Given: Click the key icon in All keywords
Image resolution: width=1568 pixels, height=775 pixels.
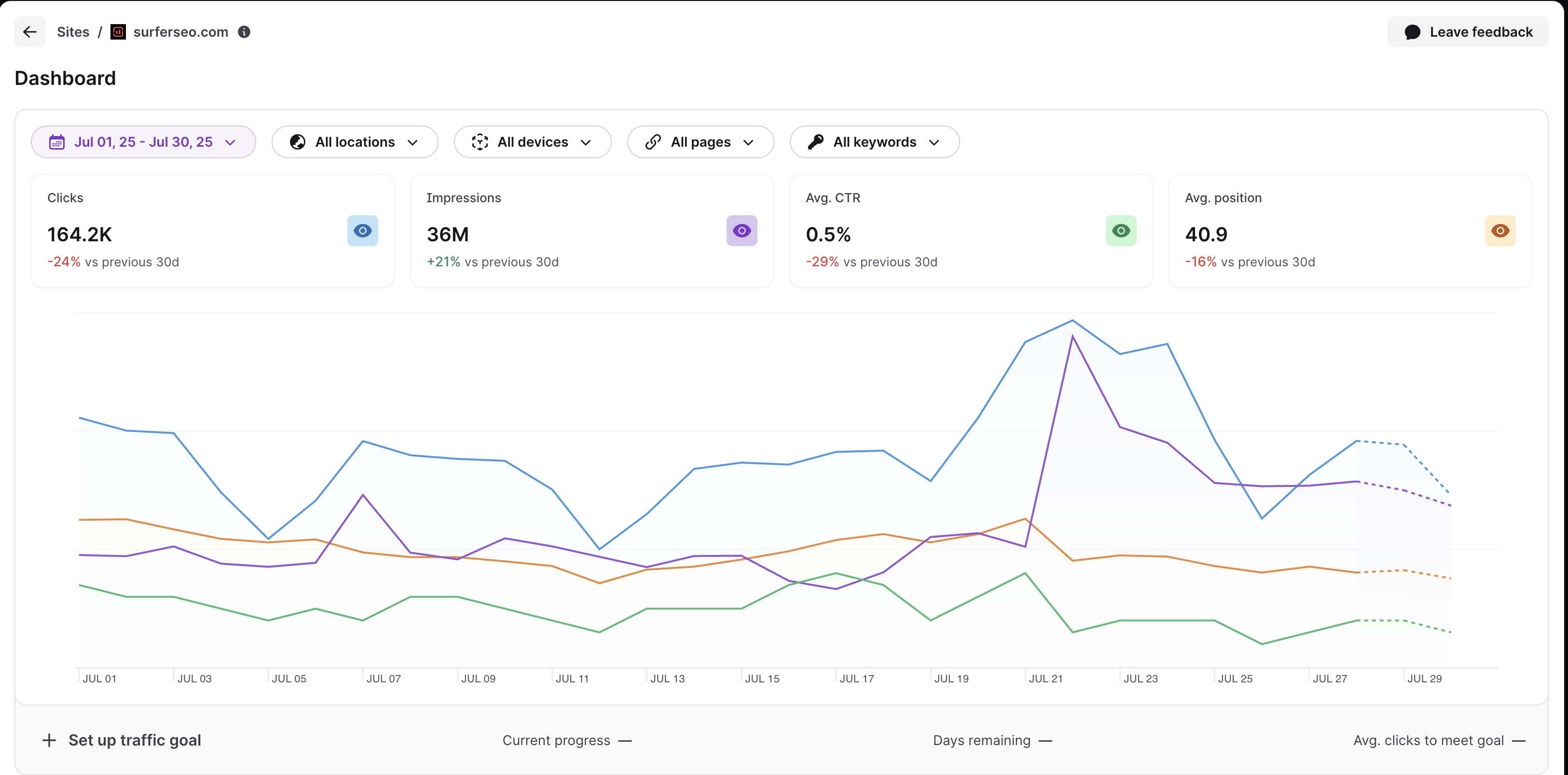Looking at the screenshot, I should (816, 142).
